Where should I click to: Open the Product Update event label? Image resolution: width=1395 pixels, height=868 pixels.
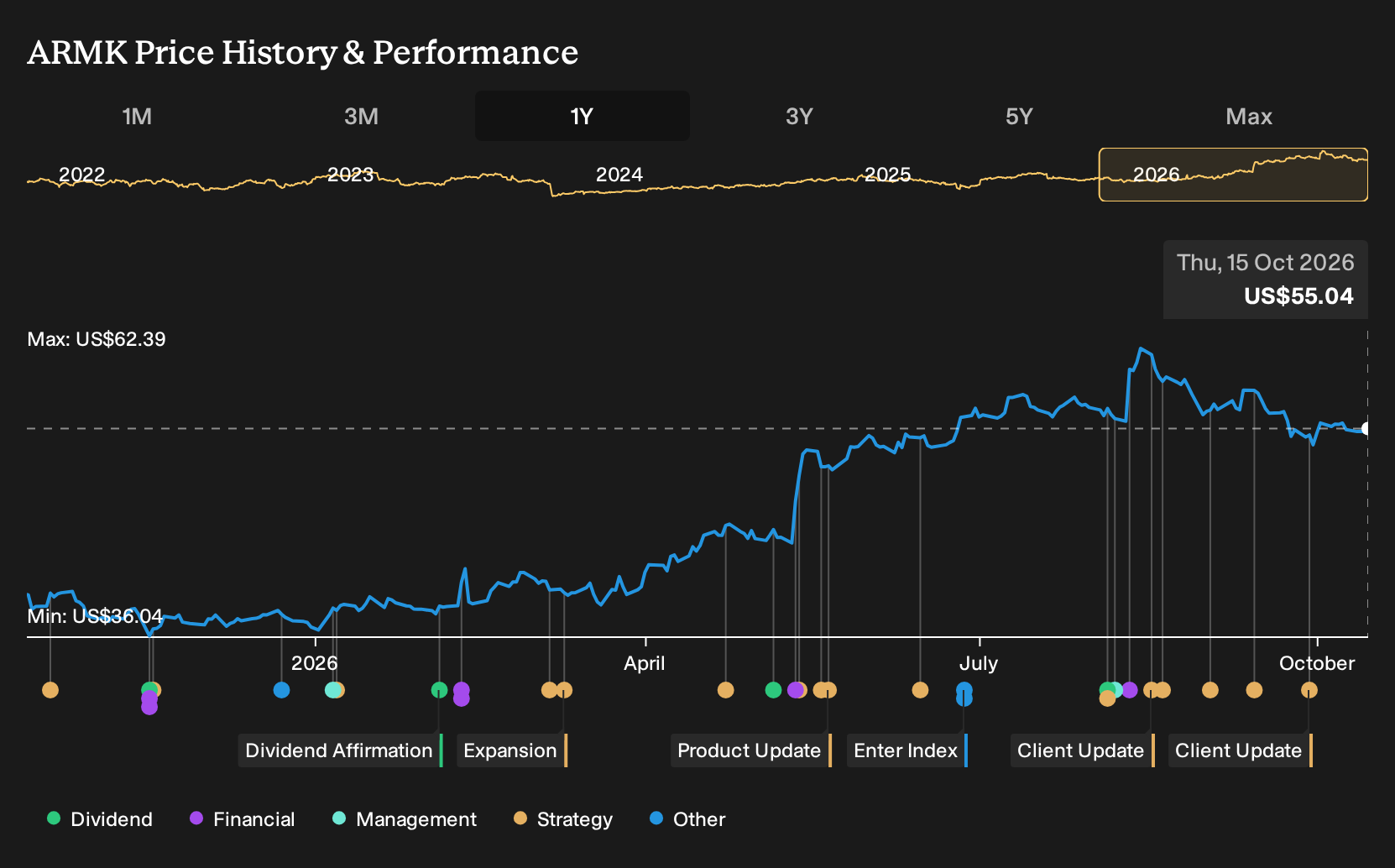coord(750,750)
